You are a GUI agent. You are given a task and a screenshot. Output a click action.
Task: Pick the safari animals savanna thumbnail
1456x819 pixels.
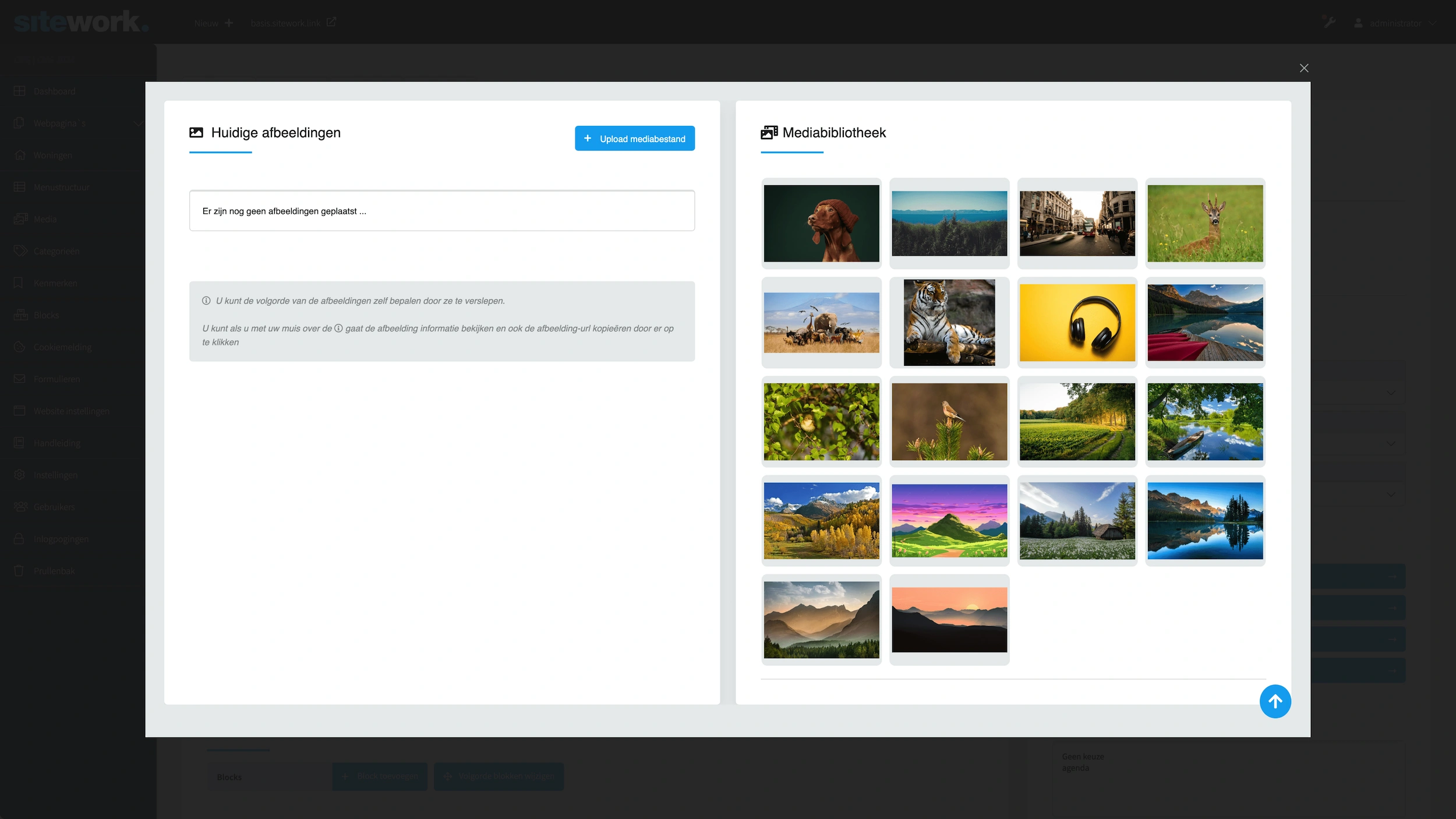click(821, 323)
